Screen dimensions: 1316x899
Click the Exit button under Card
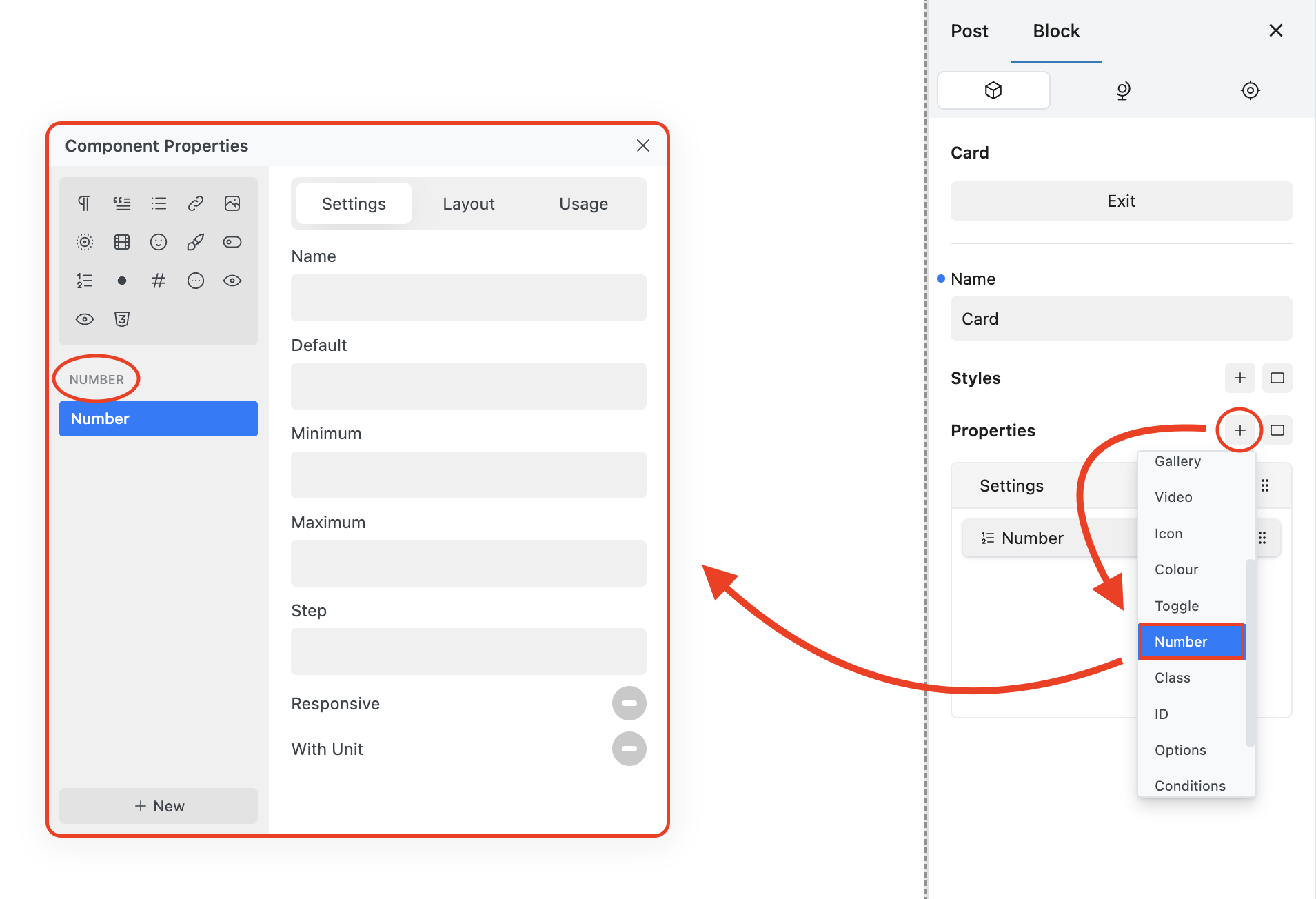click(x=1121, y=201)
